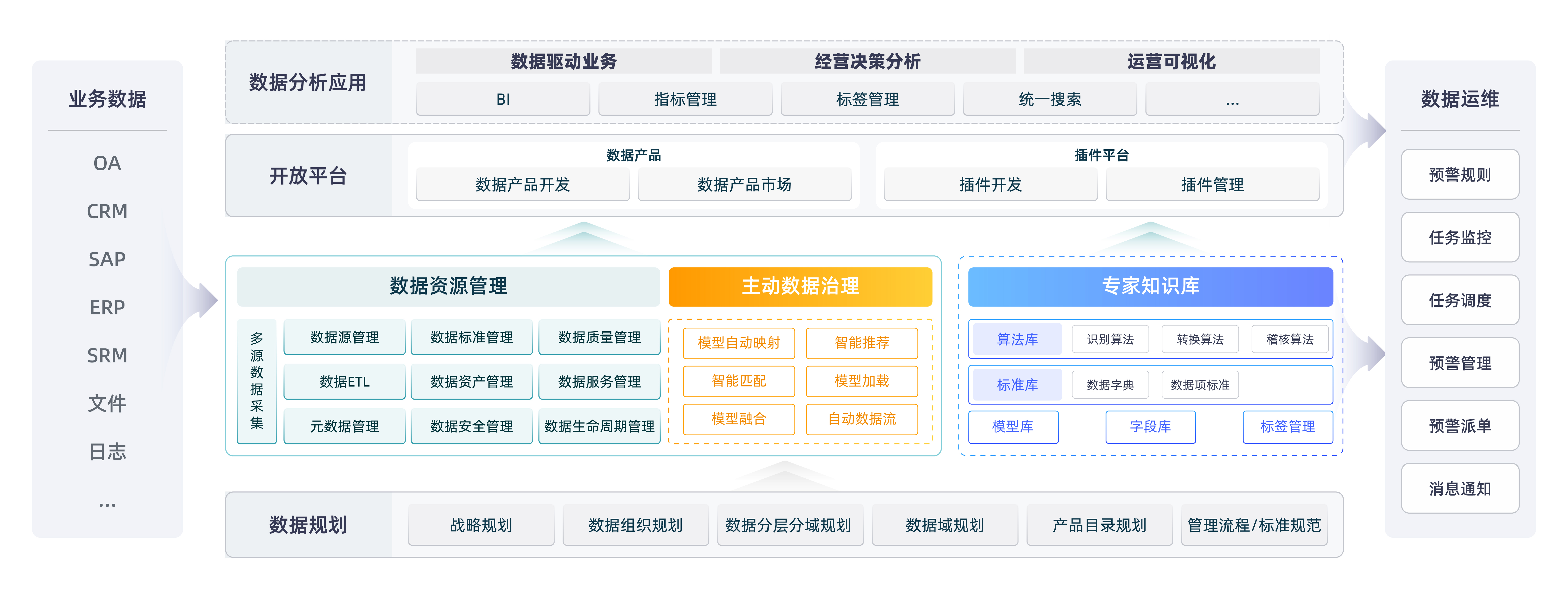Click the 模型自动映射 box
This screenshot has height=598, width=1568.
pos(738,343)
